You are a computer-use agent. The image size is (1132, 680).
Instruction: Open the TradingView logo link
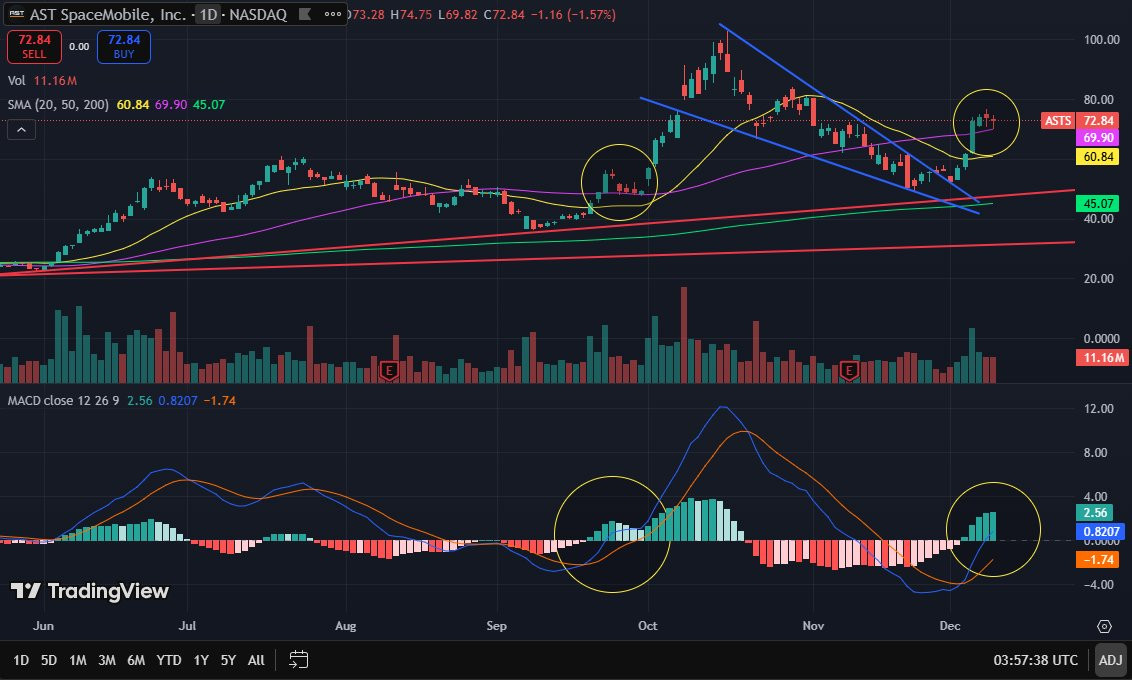[x=90, y=591]
